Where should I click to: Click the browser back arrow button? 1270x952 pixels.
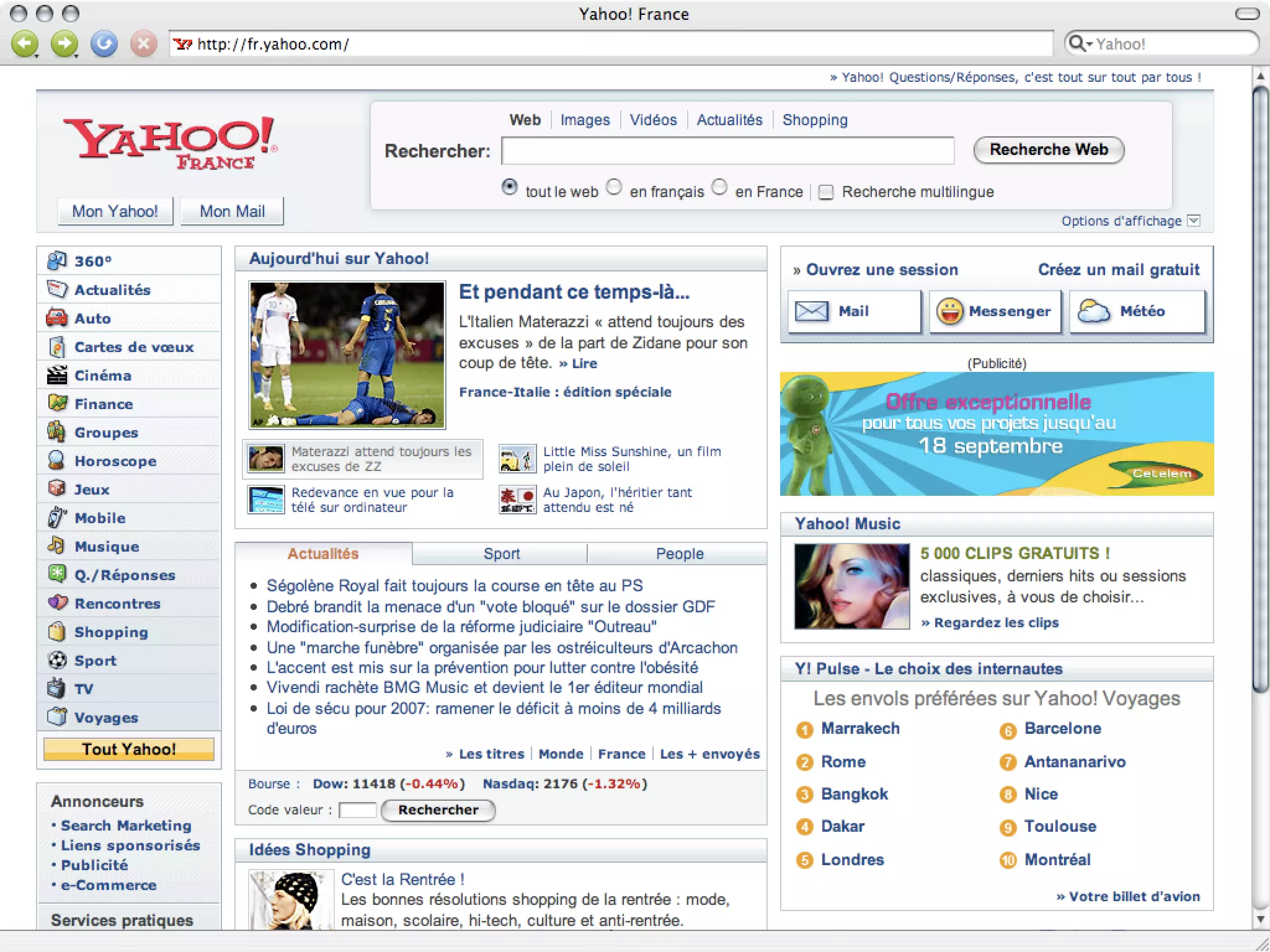click(24, 43)
